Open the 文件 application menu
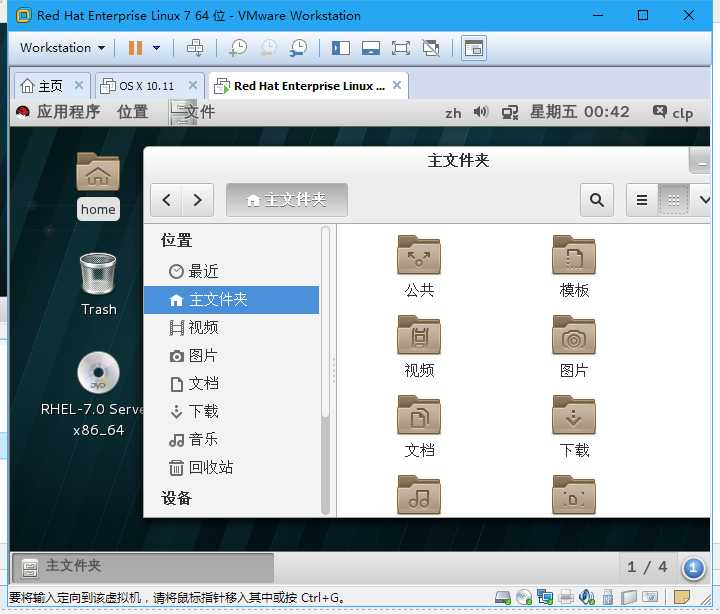The width and height of the screenshot is (720, 614). point(193,112)
